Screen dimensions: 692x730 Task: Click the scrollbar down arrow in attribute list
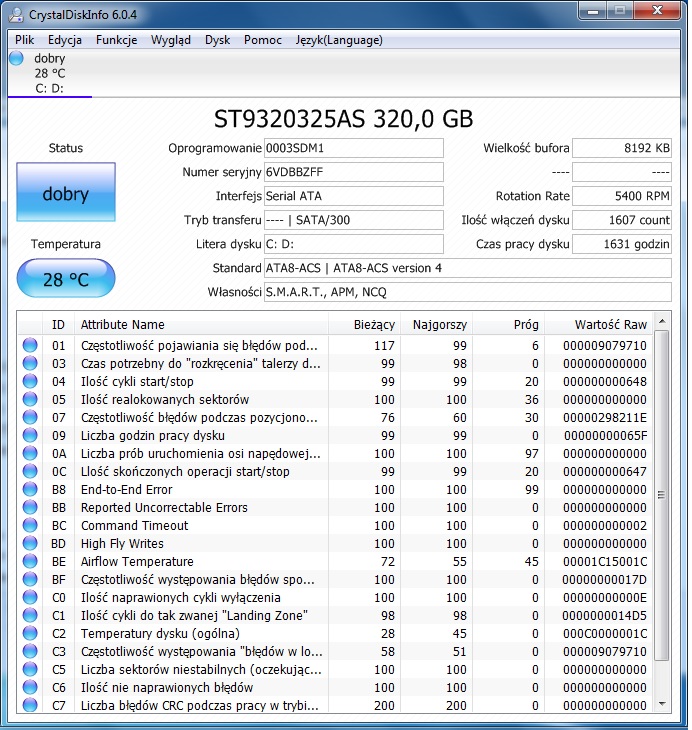[x=662, y=704]
